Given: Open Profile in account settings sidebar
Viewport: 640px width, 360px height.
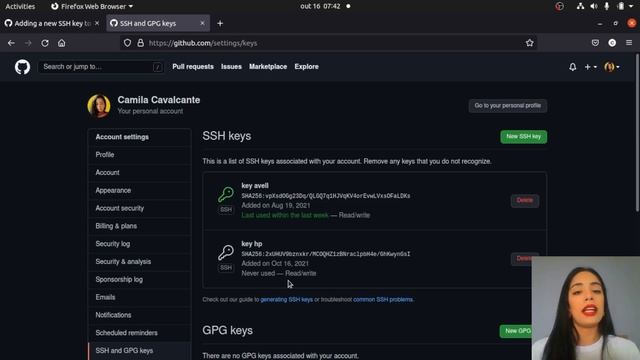Looking at the screenshot, I should [x=140, y=155].
